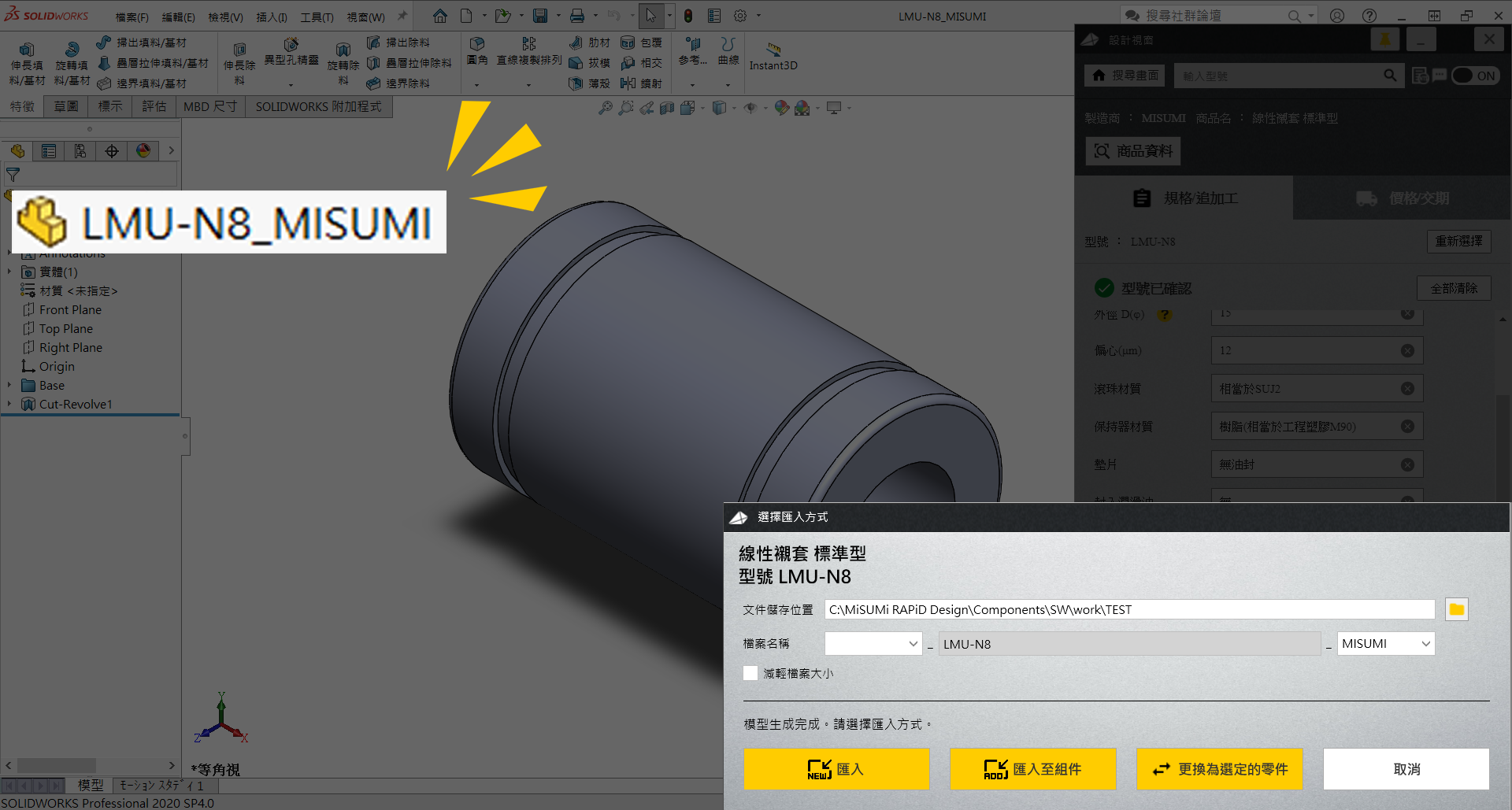
Task: Open the home icon in the top toolbar
Action: tap(440, 16)
